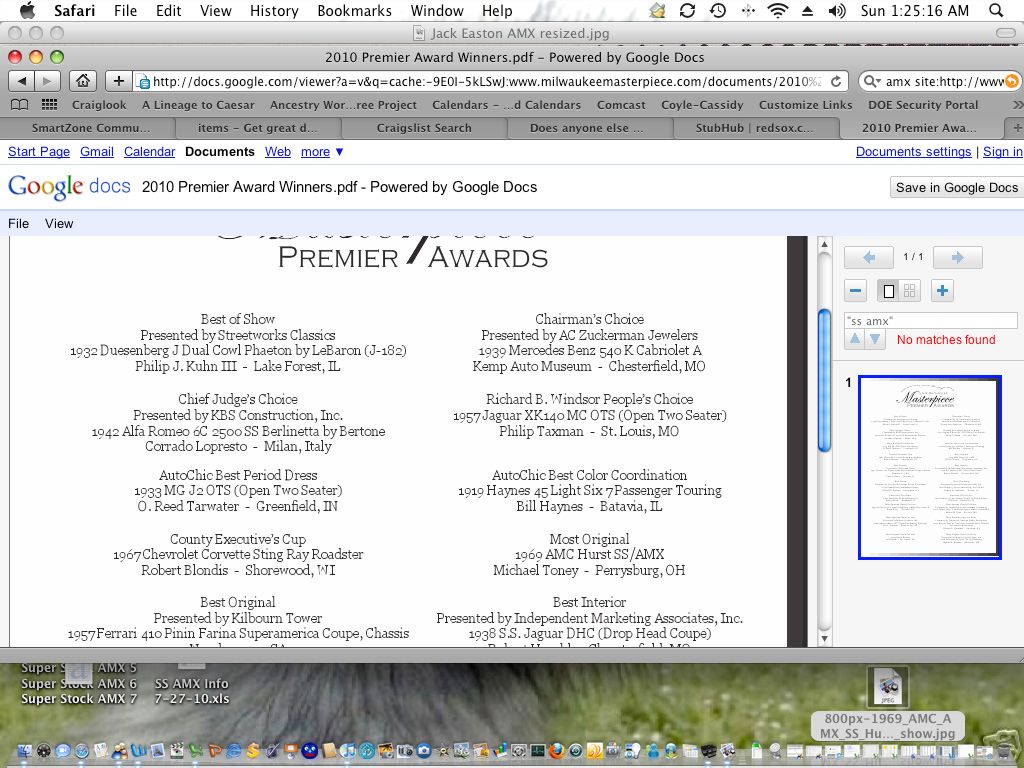The height and width of the screenshot is (768, 1024).
Task: Open the Documents settings link
Action: click(913, 152)
